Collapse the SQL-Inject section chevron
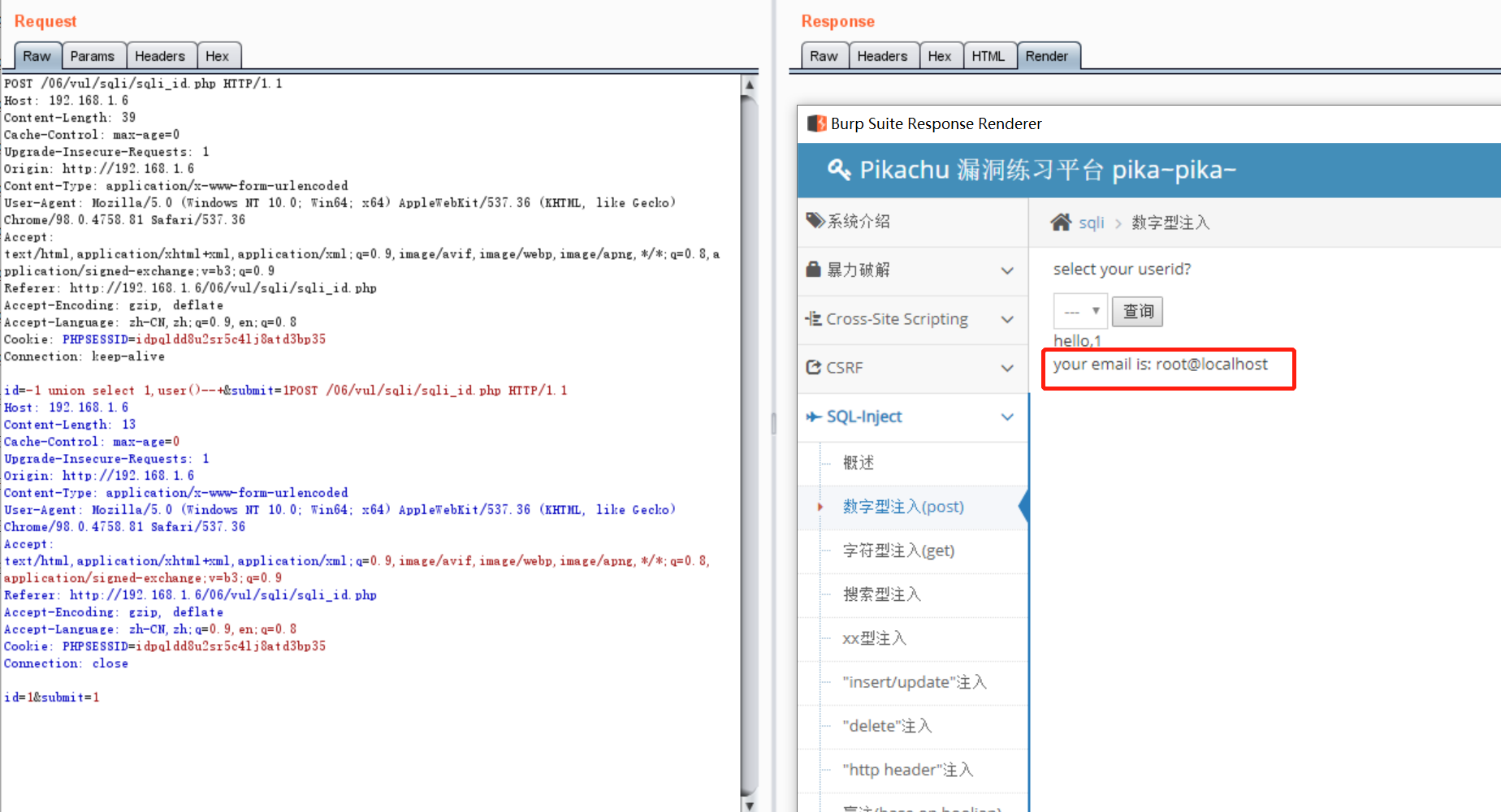Image resolution: width=1501 pixels, height=812 pixels. pos(1007,417)
